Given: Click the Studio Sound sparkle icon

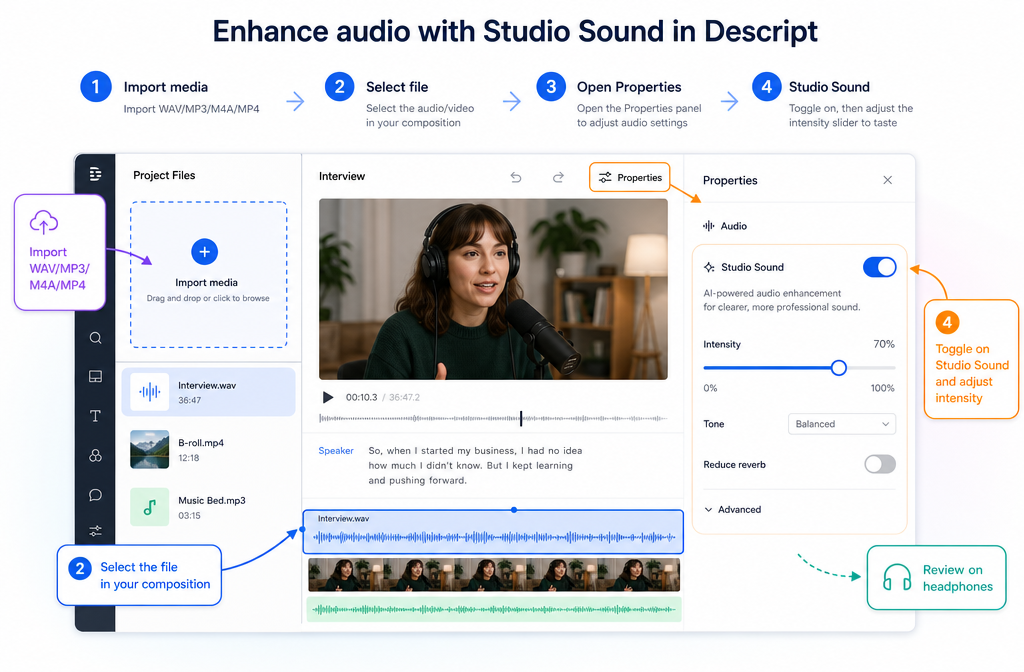Looking at the screenshot, I should point(709,267).
